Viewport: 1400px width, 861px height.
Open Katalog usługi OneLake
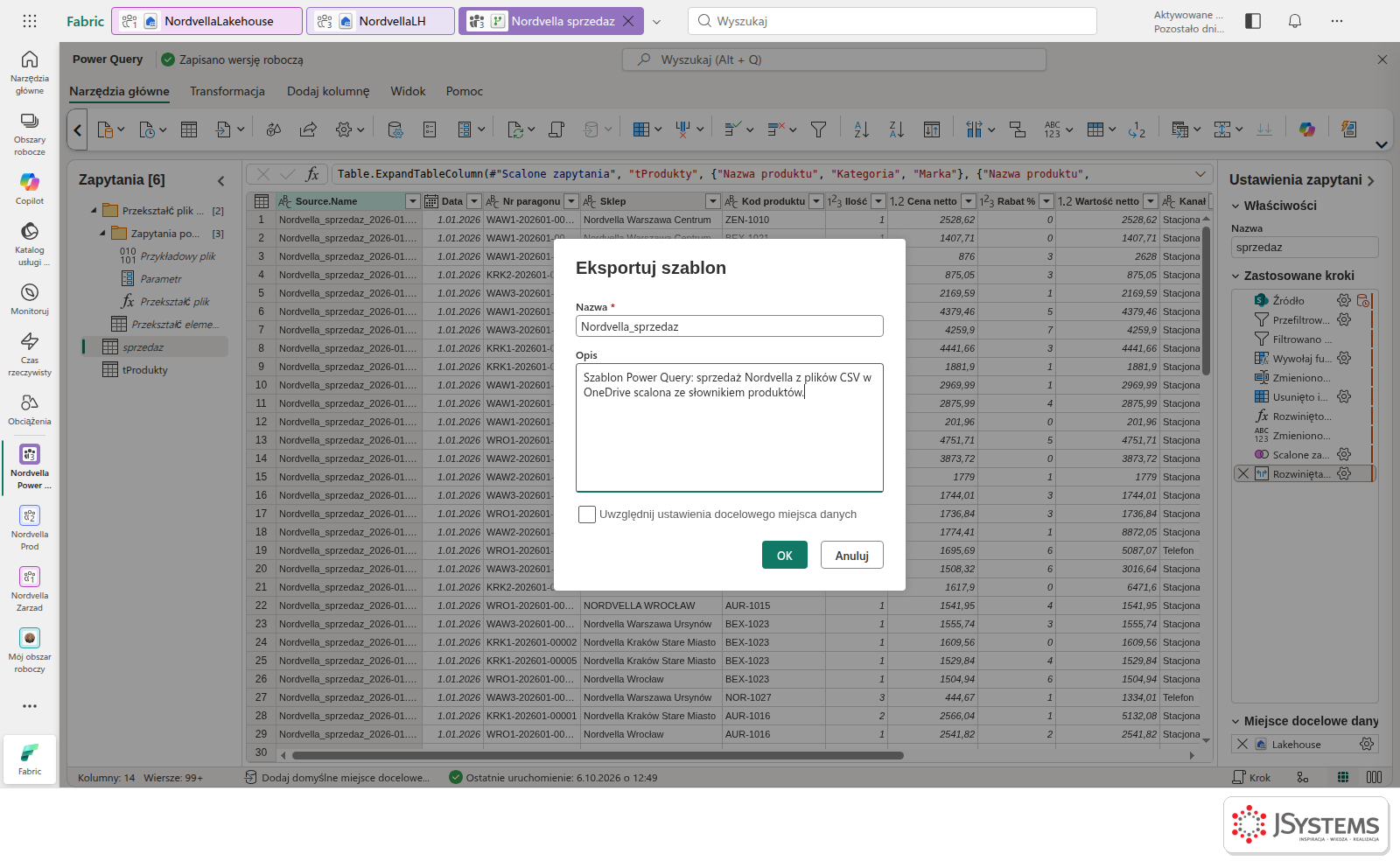29,243
